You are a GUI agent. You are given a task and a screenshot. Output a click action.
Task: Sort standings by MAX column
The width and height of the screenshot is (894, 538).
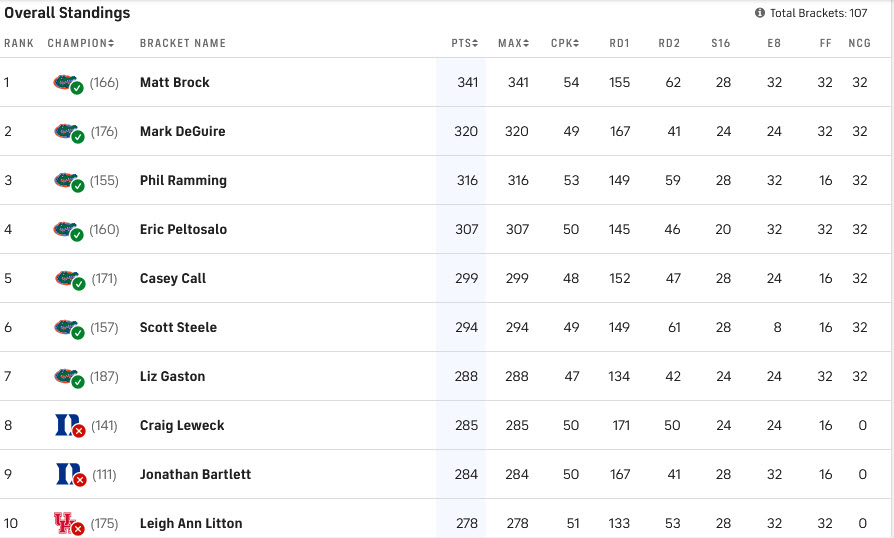pyautogui.click(x=513, y=43)
